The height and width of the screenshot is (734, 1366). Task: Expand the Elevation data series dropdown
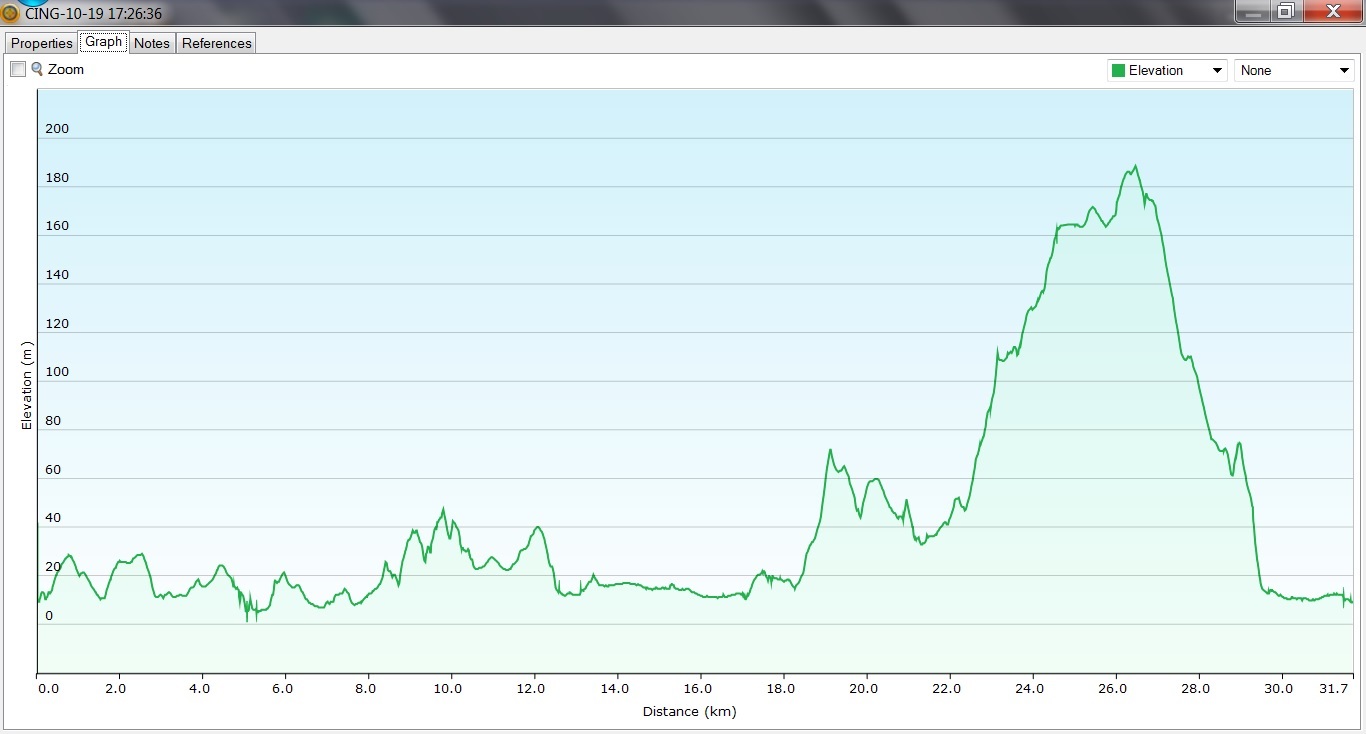pyautogui.click(x=1217, y=70)
